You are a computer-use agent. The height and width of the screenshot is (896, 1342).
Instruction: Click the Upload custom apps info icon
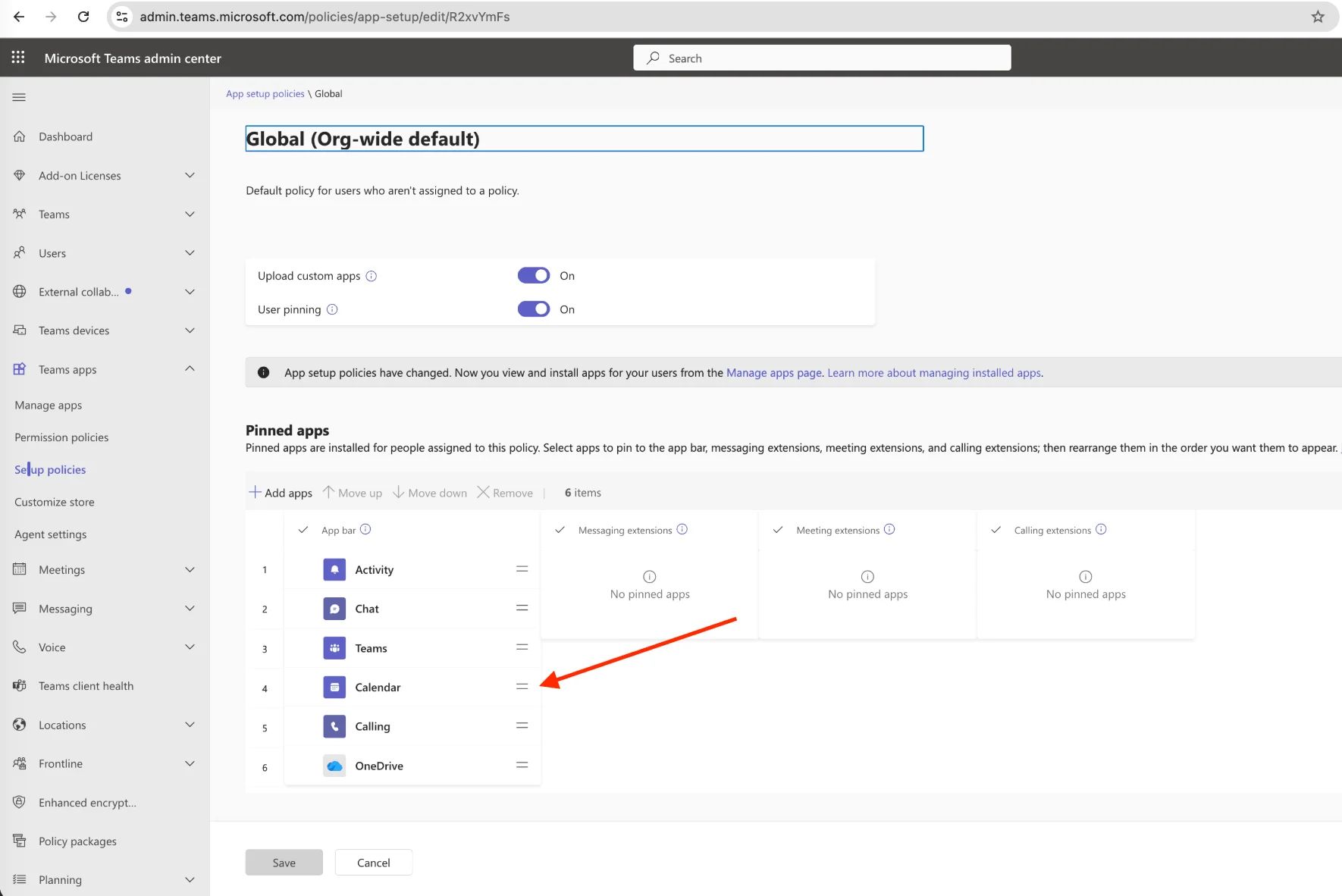point(372,276)
